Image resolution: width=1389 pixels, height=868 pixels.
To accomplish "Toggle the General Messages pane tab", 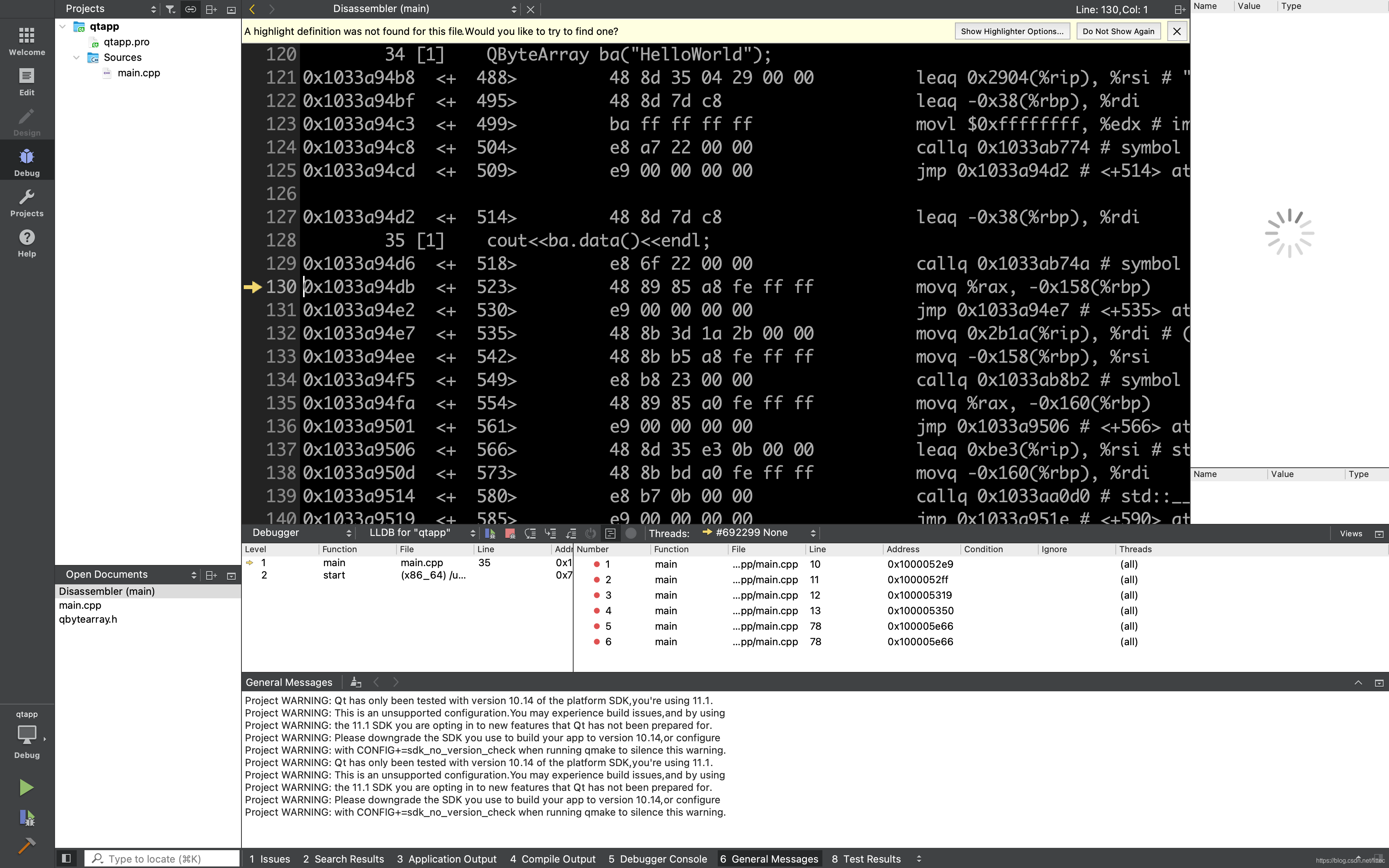I will pos(769,859).
